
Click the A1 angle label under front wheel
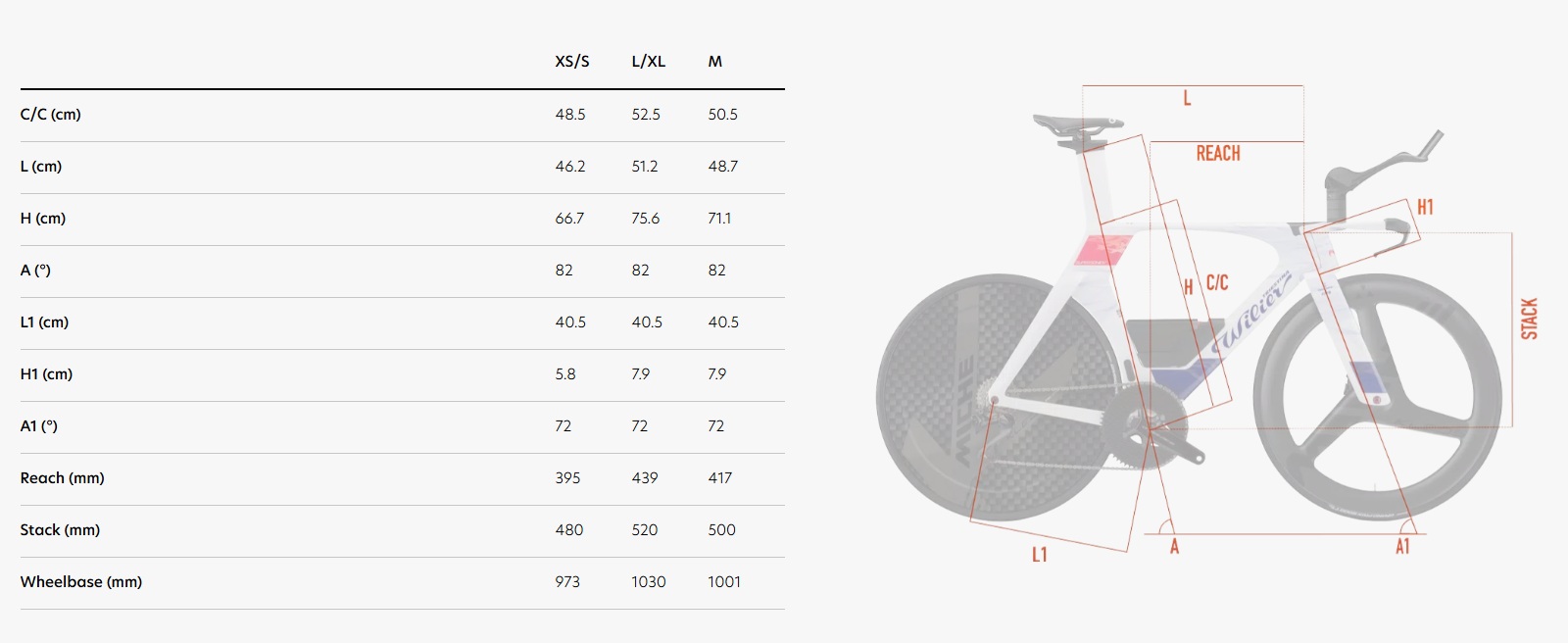click(x=1402, y=547)
